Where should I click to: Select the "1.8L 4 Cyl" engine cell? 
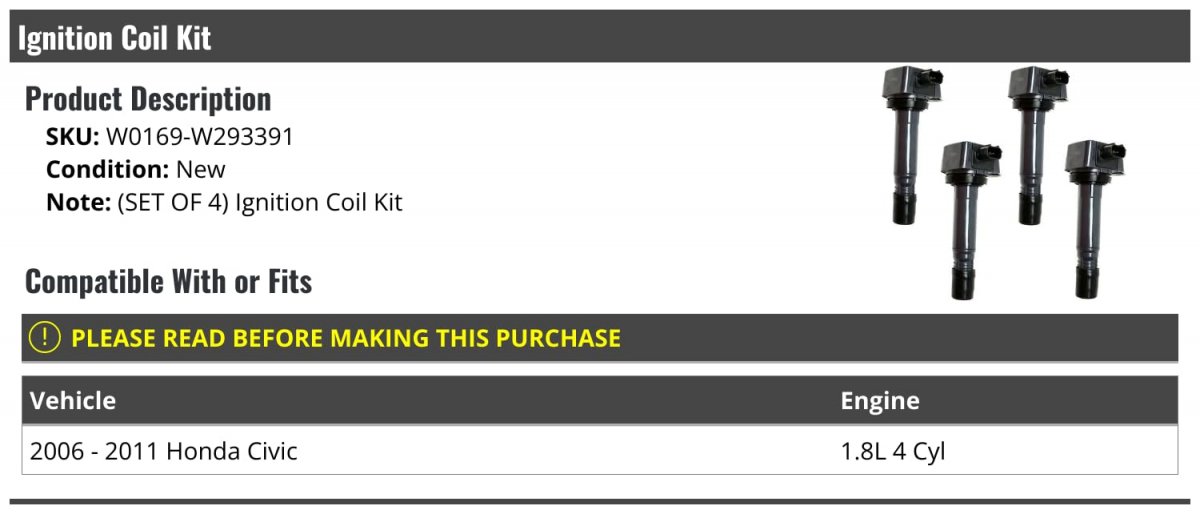[x=893, y=451]
